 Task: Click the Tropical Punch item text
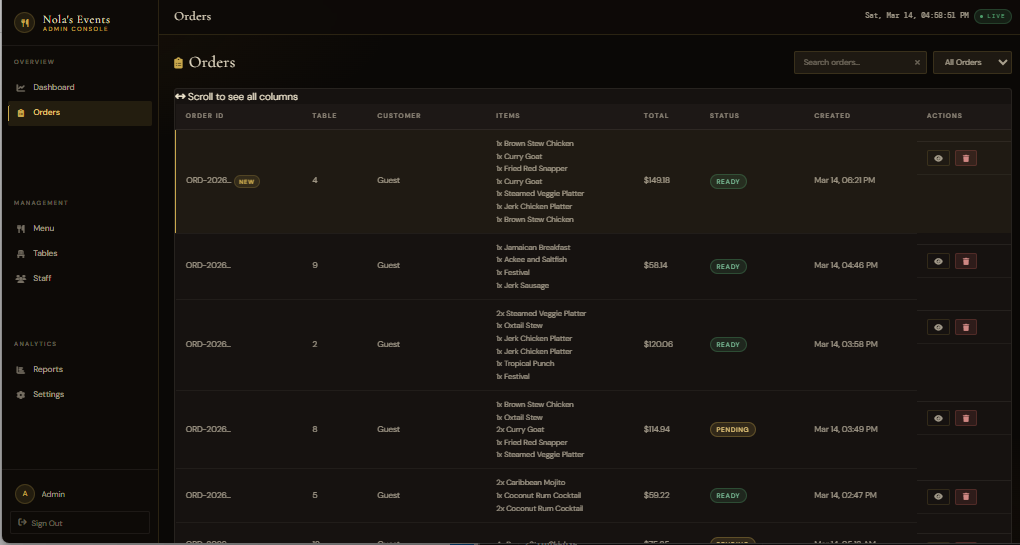click(525, 364)
